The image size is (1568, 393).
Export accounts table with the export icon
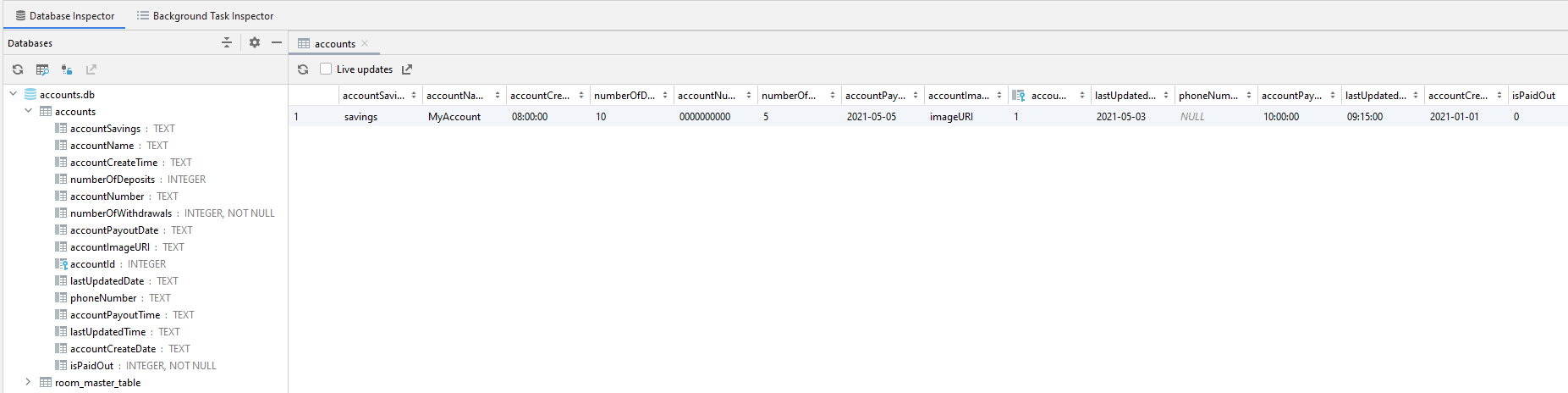coord(407,69)
